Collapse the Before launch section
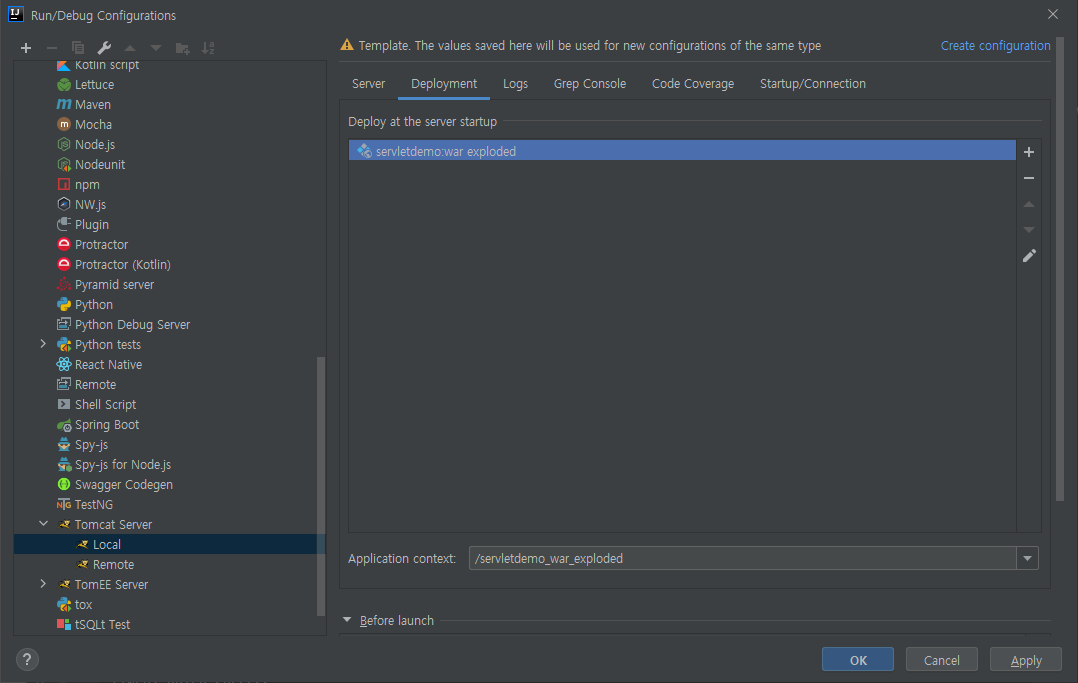This screenshot has width=1078, height=683. tap(347, 620)
